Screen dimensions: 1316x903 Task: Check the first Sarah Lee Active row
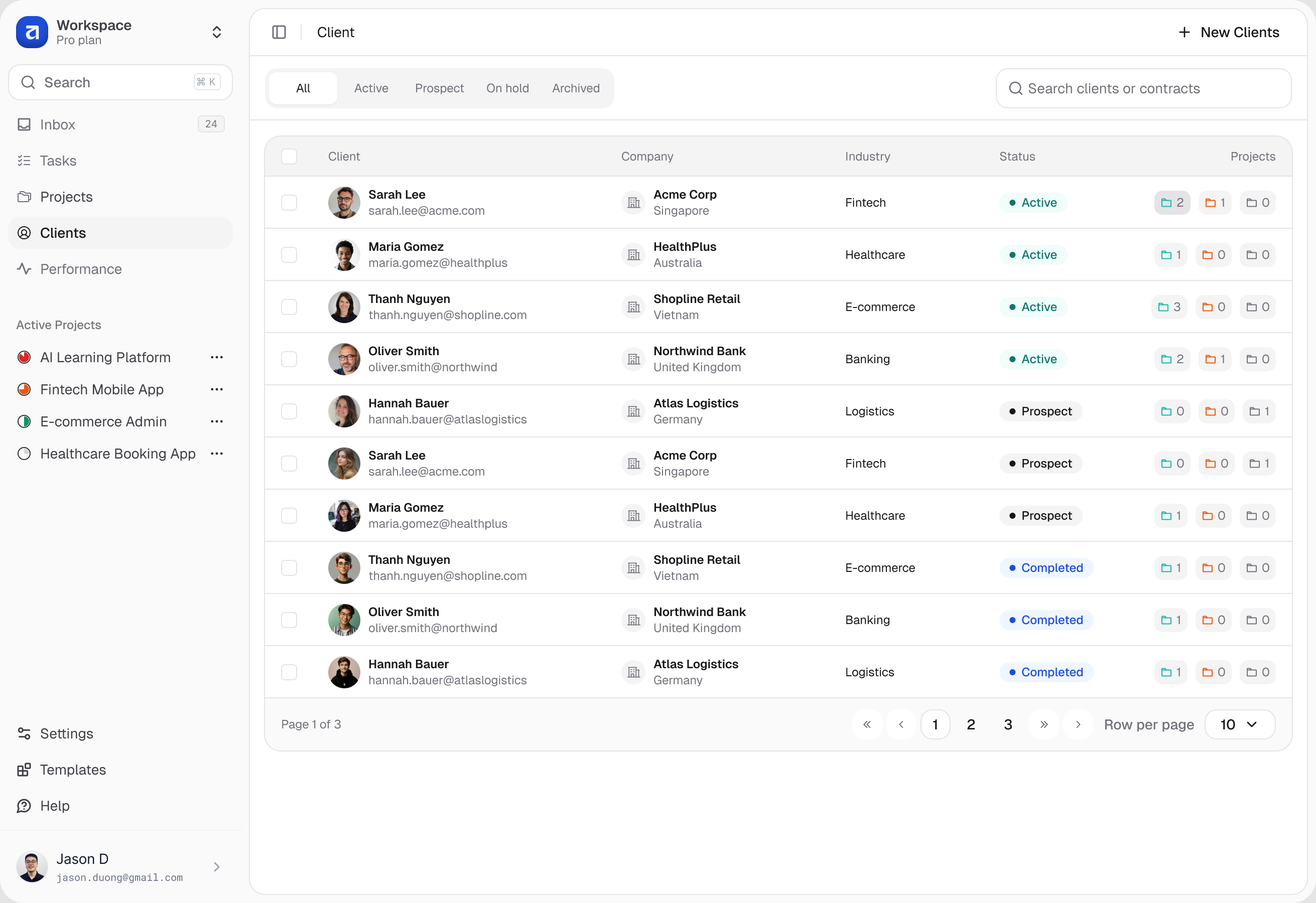pos(289,203)
